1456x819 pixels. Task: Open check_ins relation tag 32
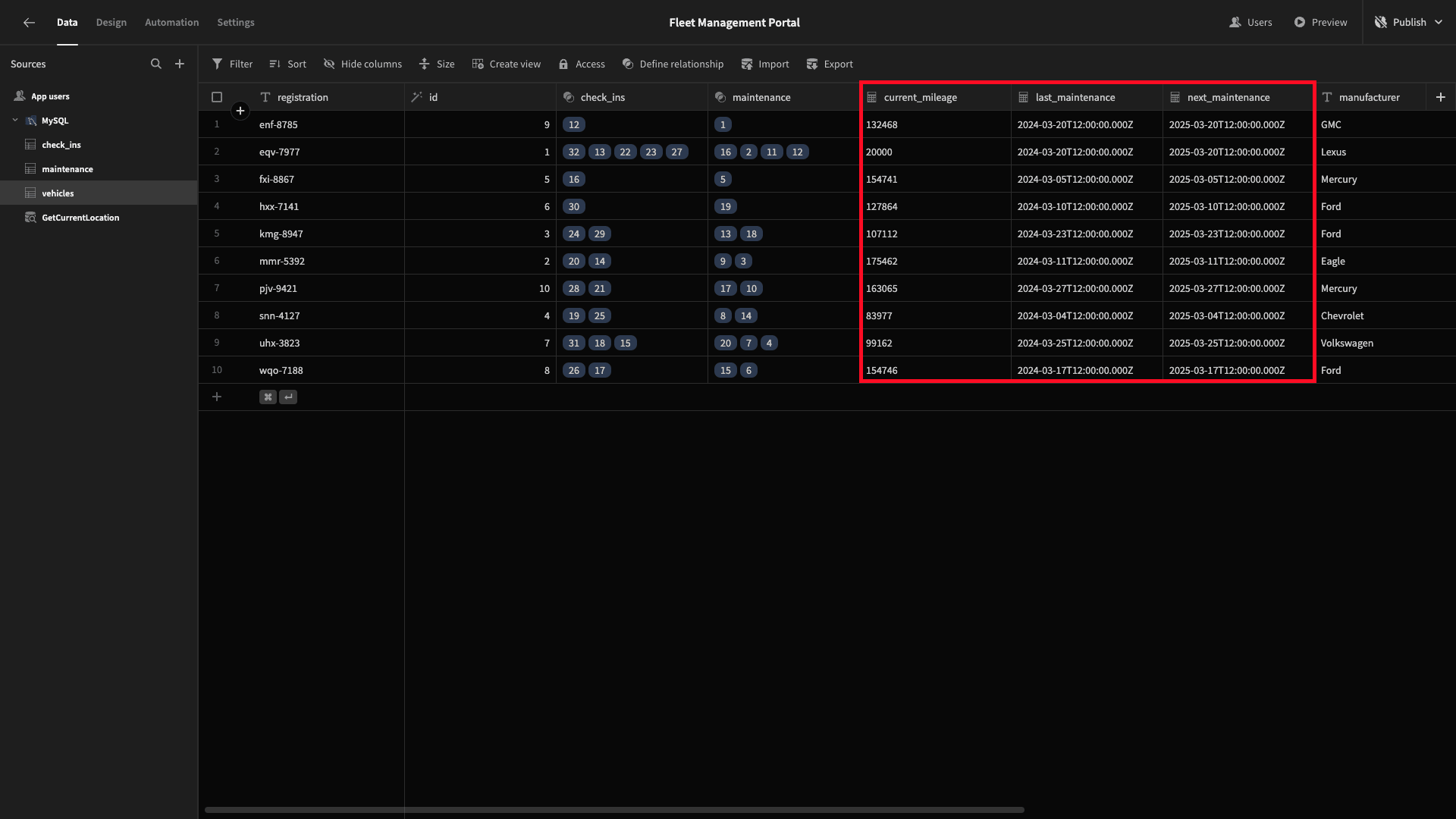click(574, 152)
